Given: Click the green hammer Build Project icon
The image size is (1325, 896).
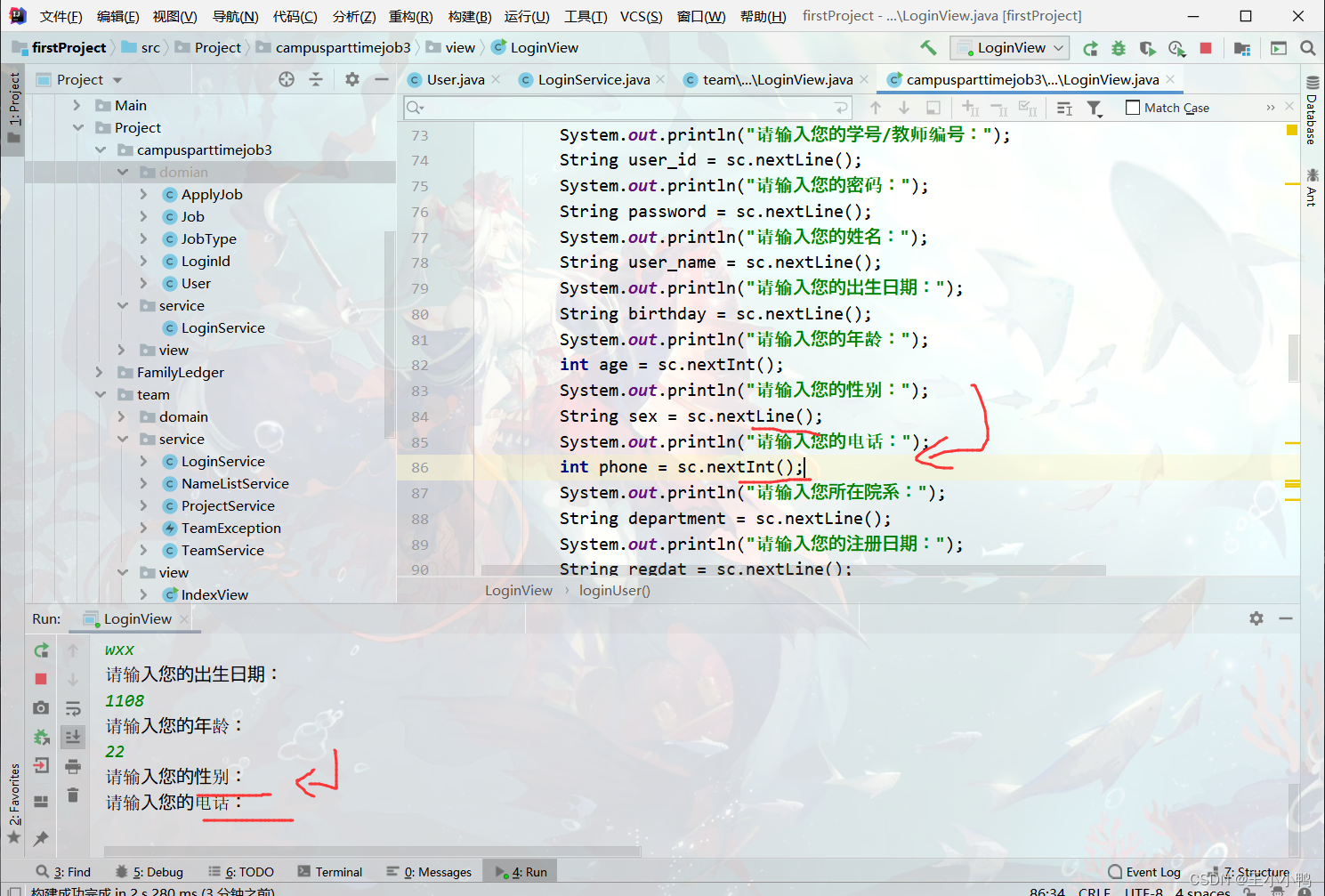Looking at the screenshot, I should 928,47.
